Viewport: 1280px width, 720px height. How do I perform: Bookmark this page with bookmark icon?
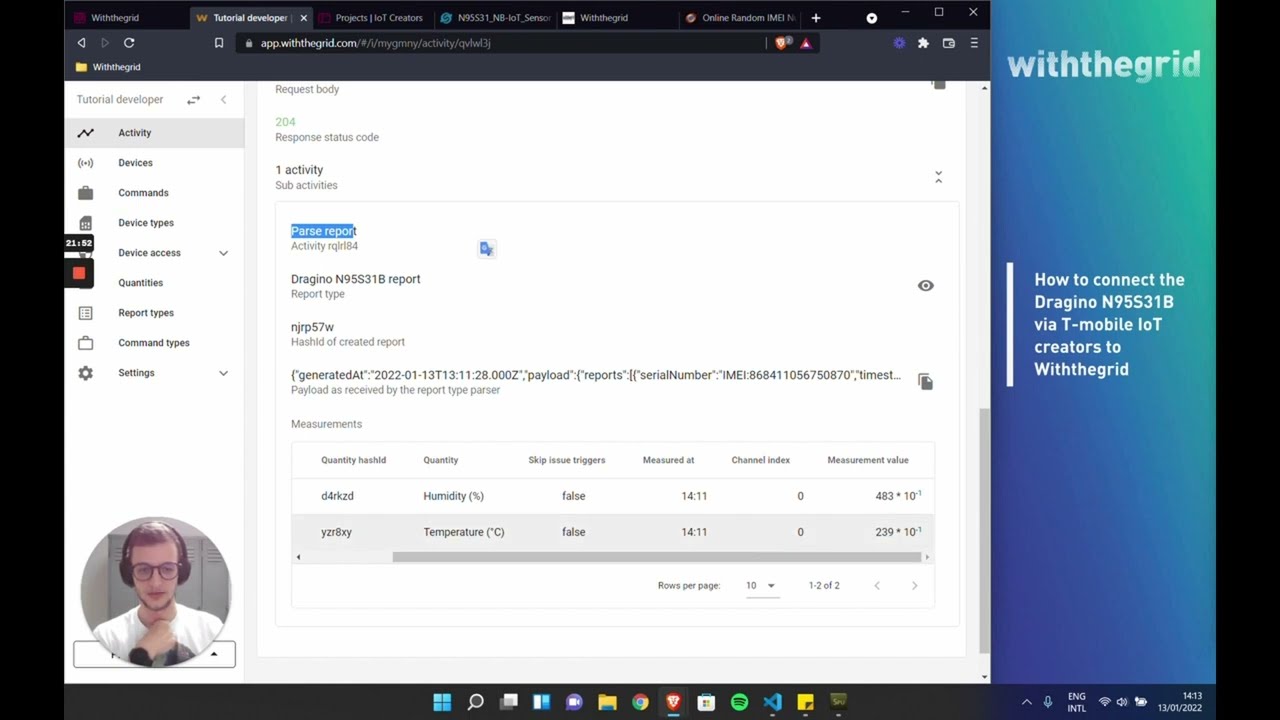219,43
